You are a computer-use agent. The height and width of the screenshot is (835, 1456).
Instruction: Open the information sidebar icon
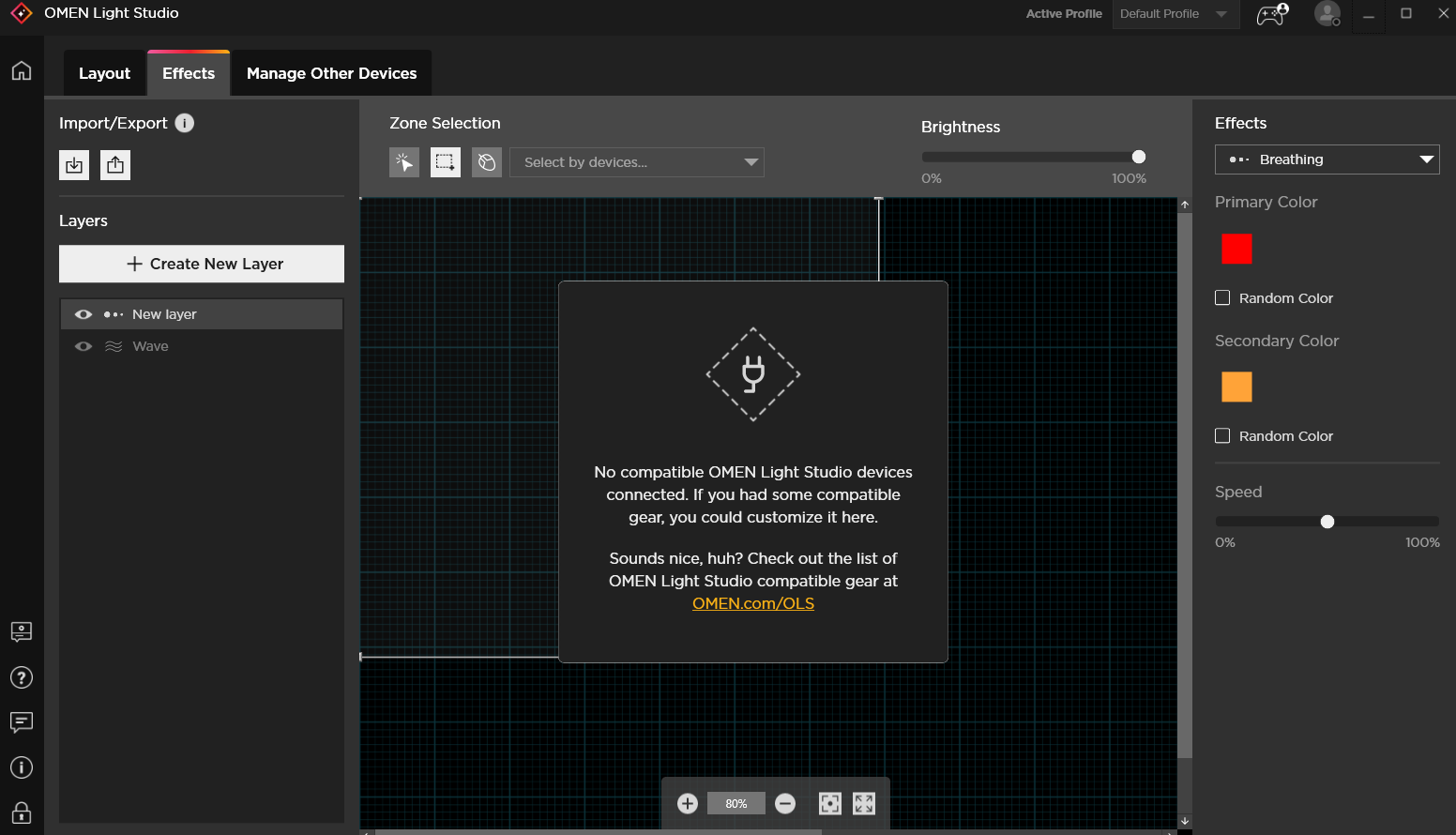point(22,767)
